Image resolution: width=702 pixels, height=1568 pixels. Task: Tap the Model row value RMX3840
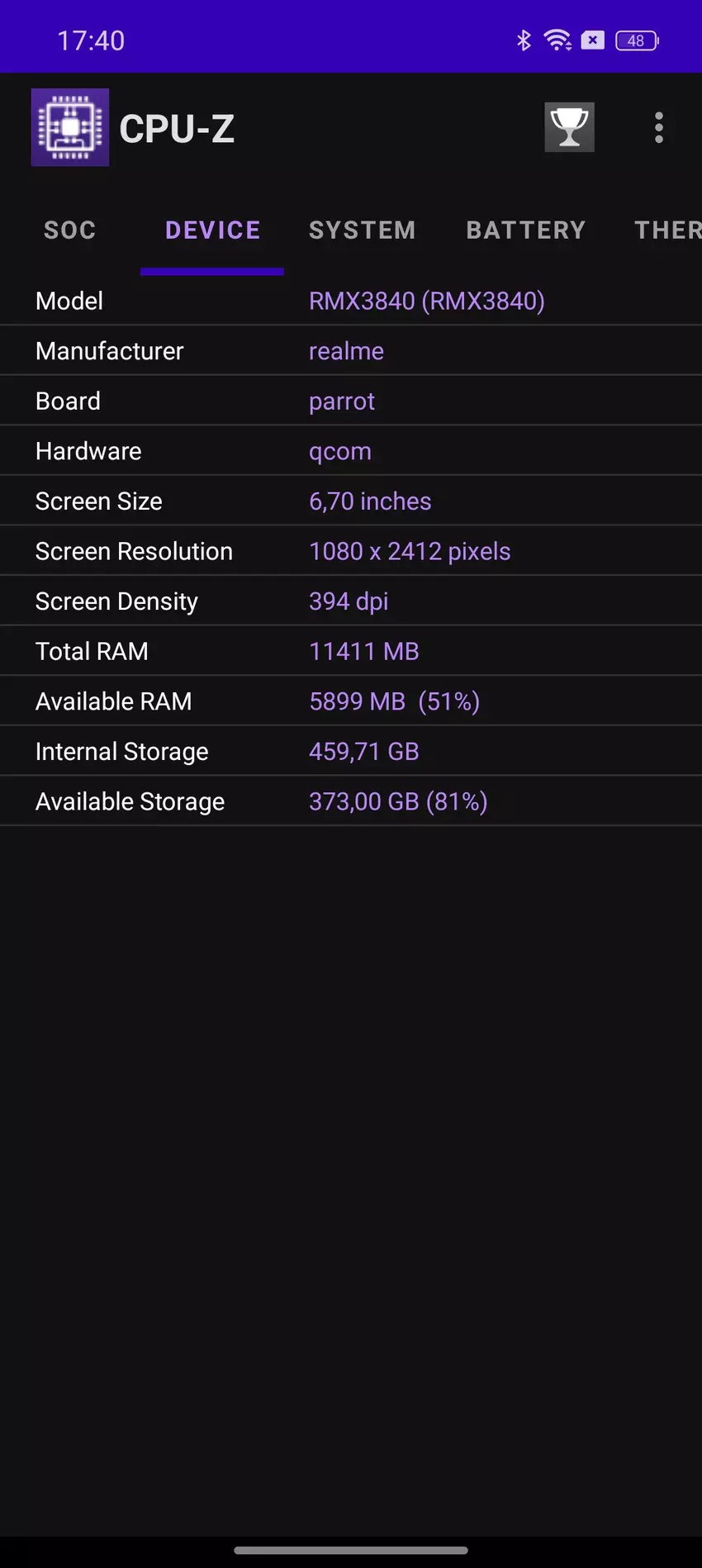click(426, 302)
